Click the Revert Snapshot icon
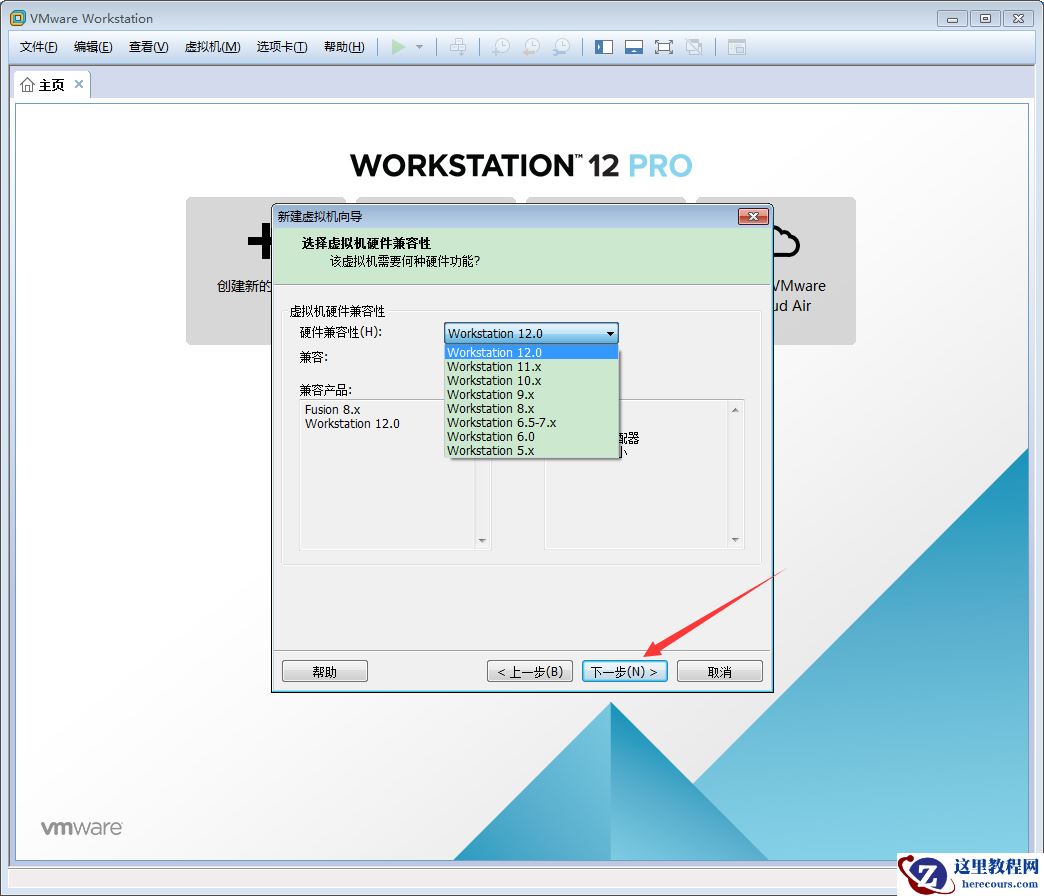The width and height of the screenshot is (1044, 896). pyautogui.click(x=530, y=46)
